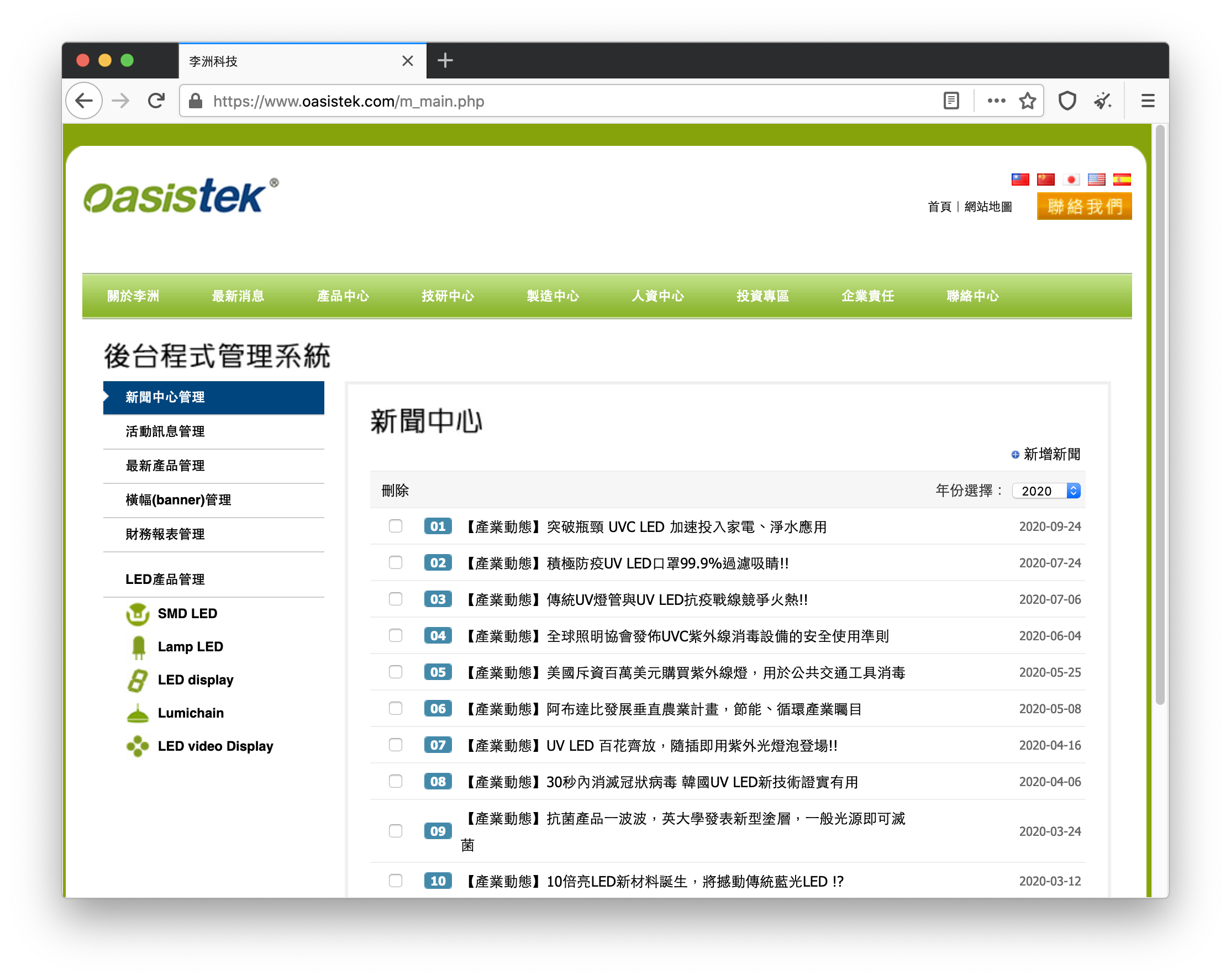Toggle reader view icon in address bar

click(x=951, y=101)
